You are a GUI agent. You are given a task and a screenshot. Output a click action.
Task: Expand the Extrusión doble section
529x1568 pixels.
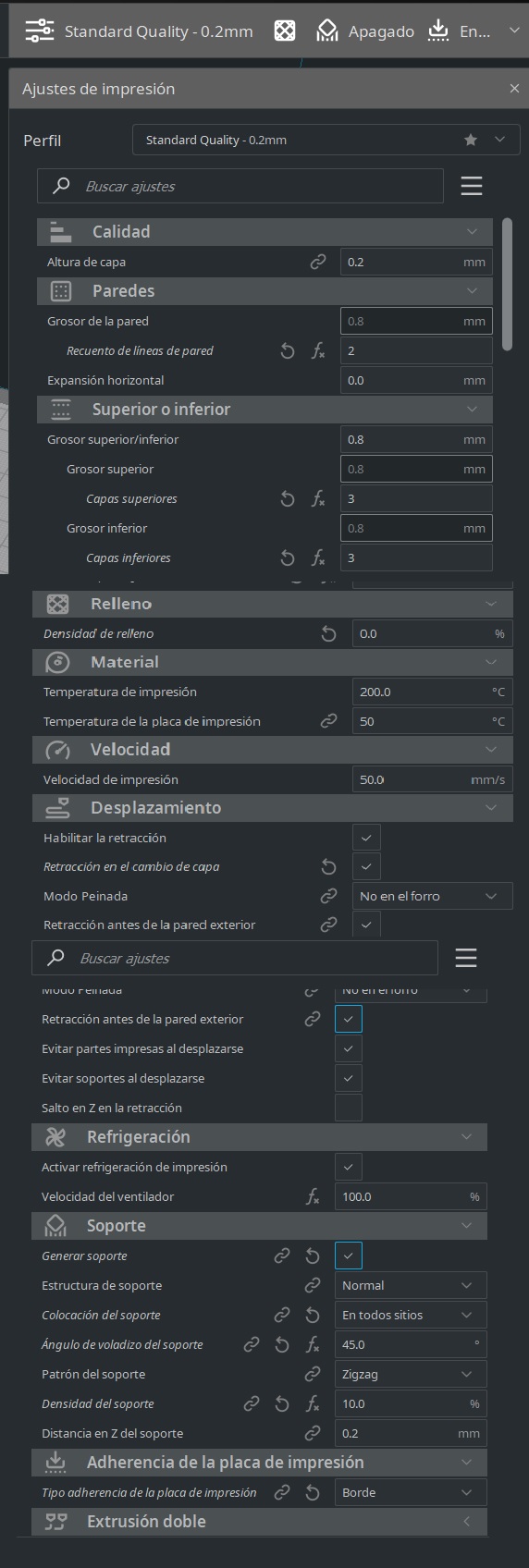click(259, 1521)
